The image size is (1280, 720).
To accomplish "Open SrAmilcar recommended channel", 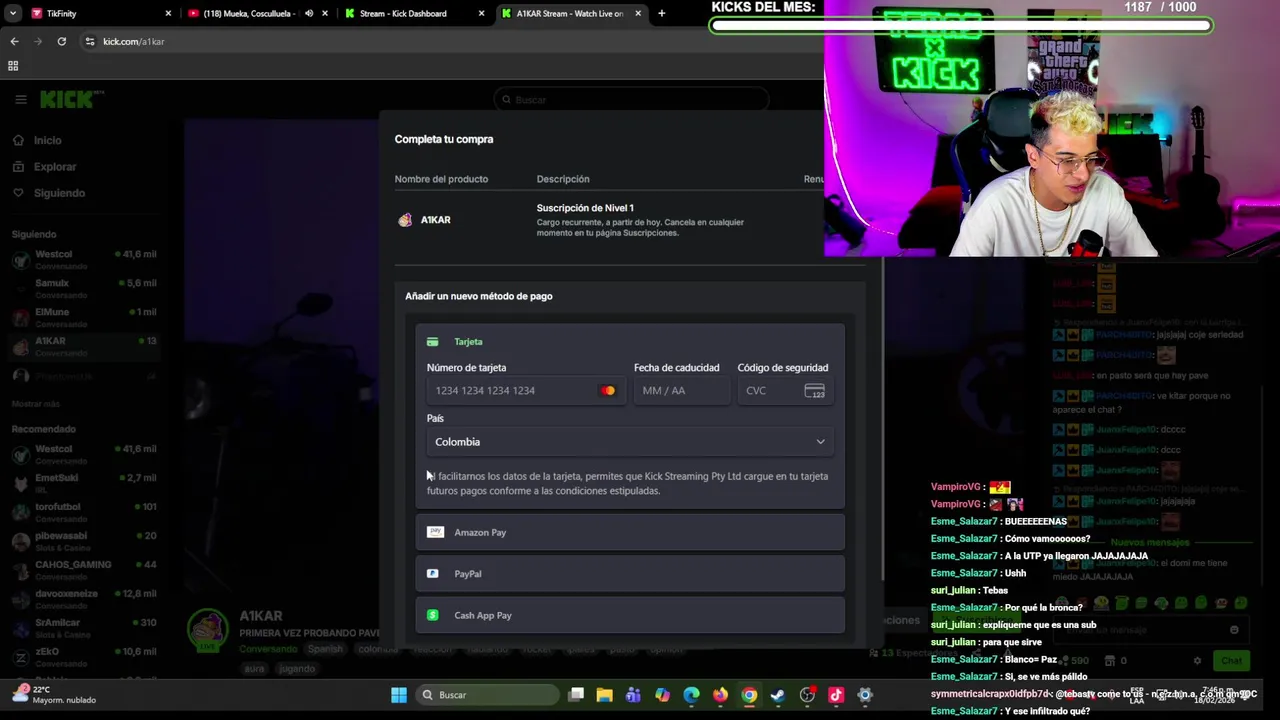I will point(84,628).
